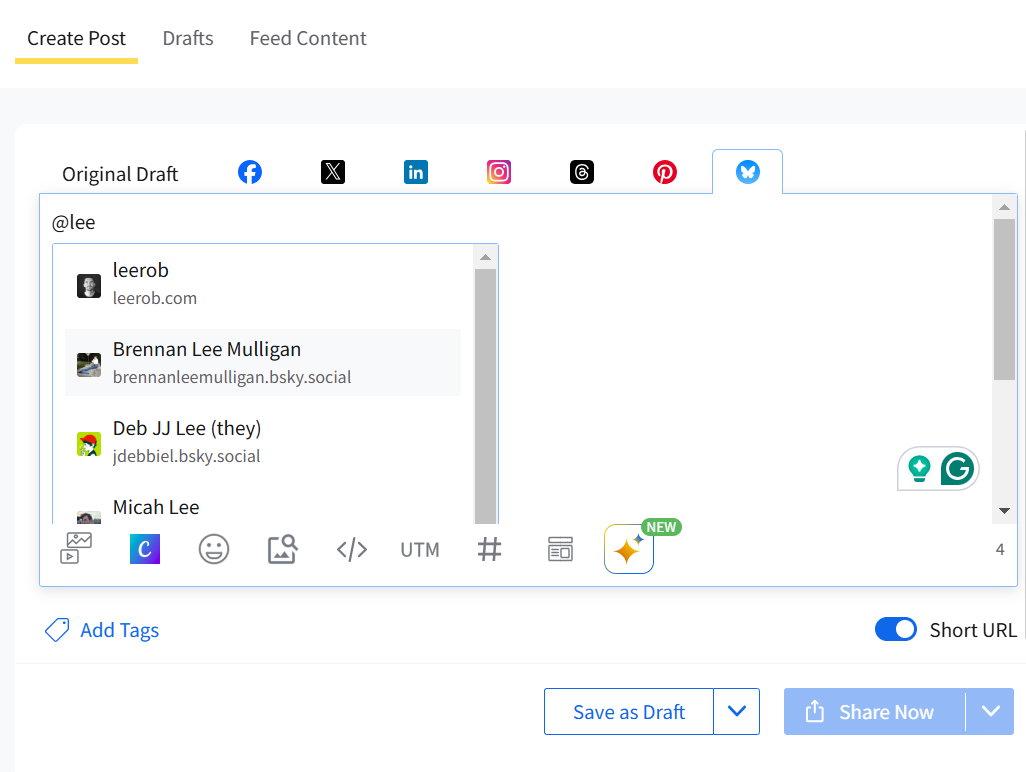This screenshot has height=772, width=1026.
Task: Open the emoji picker
Action: 213,549
